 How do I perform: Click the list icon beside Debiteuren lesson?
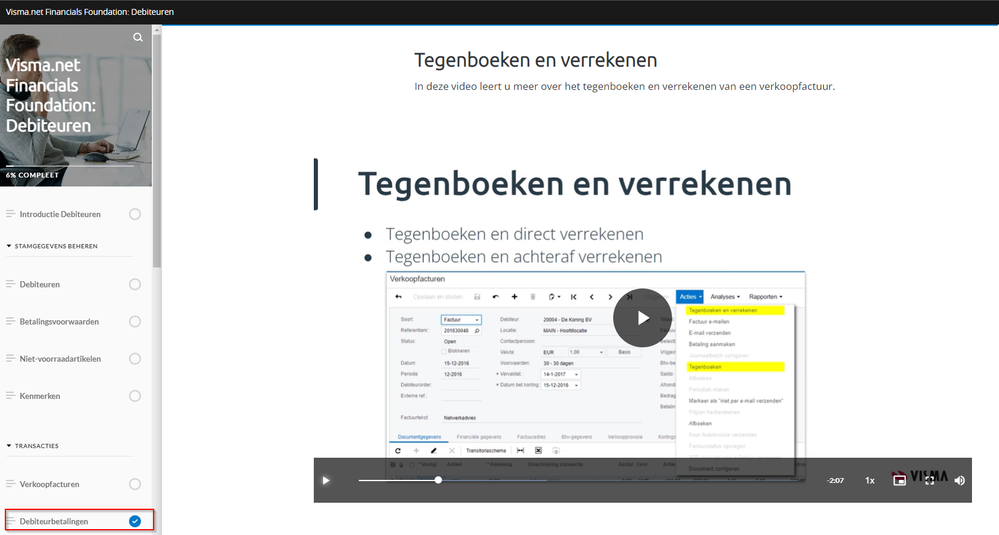pyautogui.click(x=10, y=284)
